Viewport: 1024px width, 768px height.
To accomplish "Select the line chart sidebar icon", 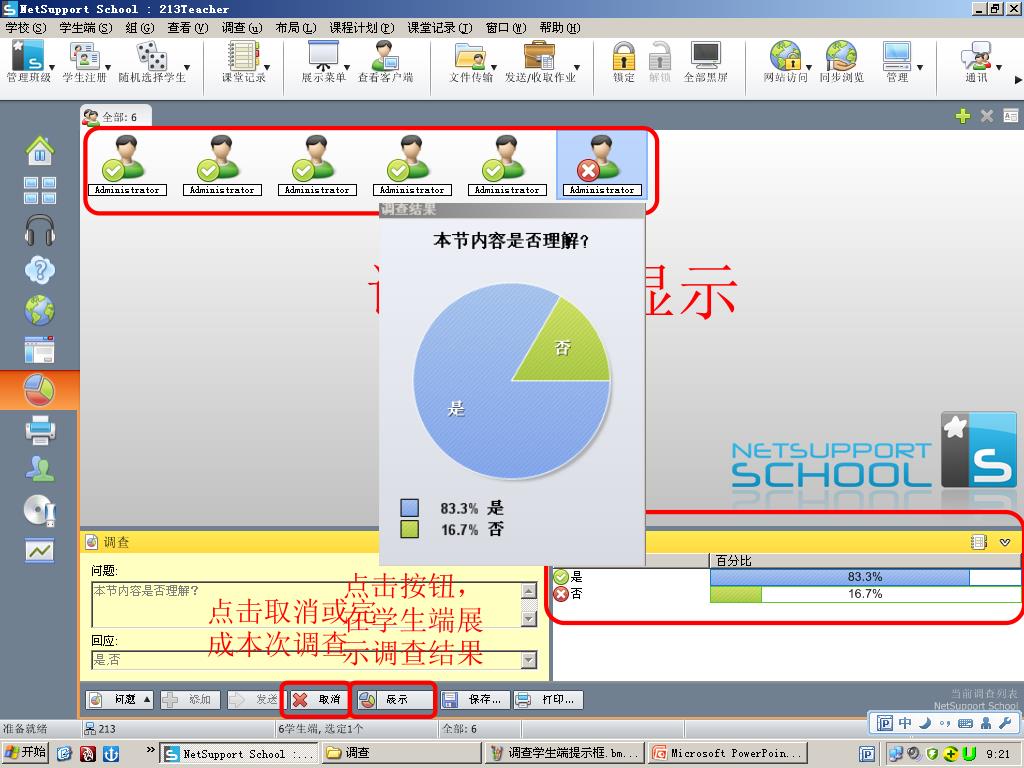I will (40, 551).
